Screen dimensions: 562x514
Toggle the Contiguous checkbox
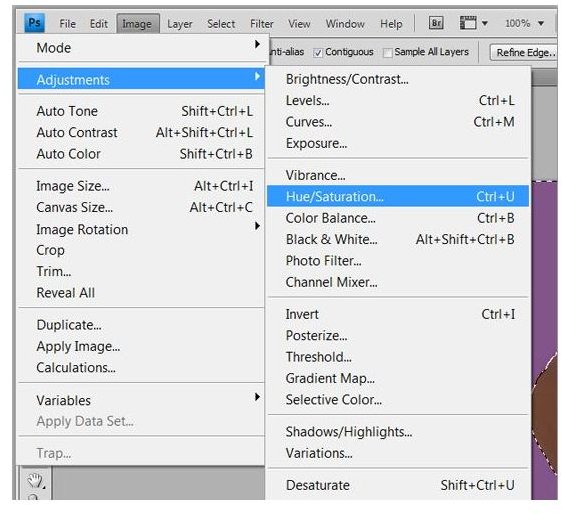[x=317, y=53]
